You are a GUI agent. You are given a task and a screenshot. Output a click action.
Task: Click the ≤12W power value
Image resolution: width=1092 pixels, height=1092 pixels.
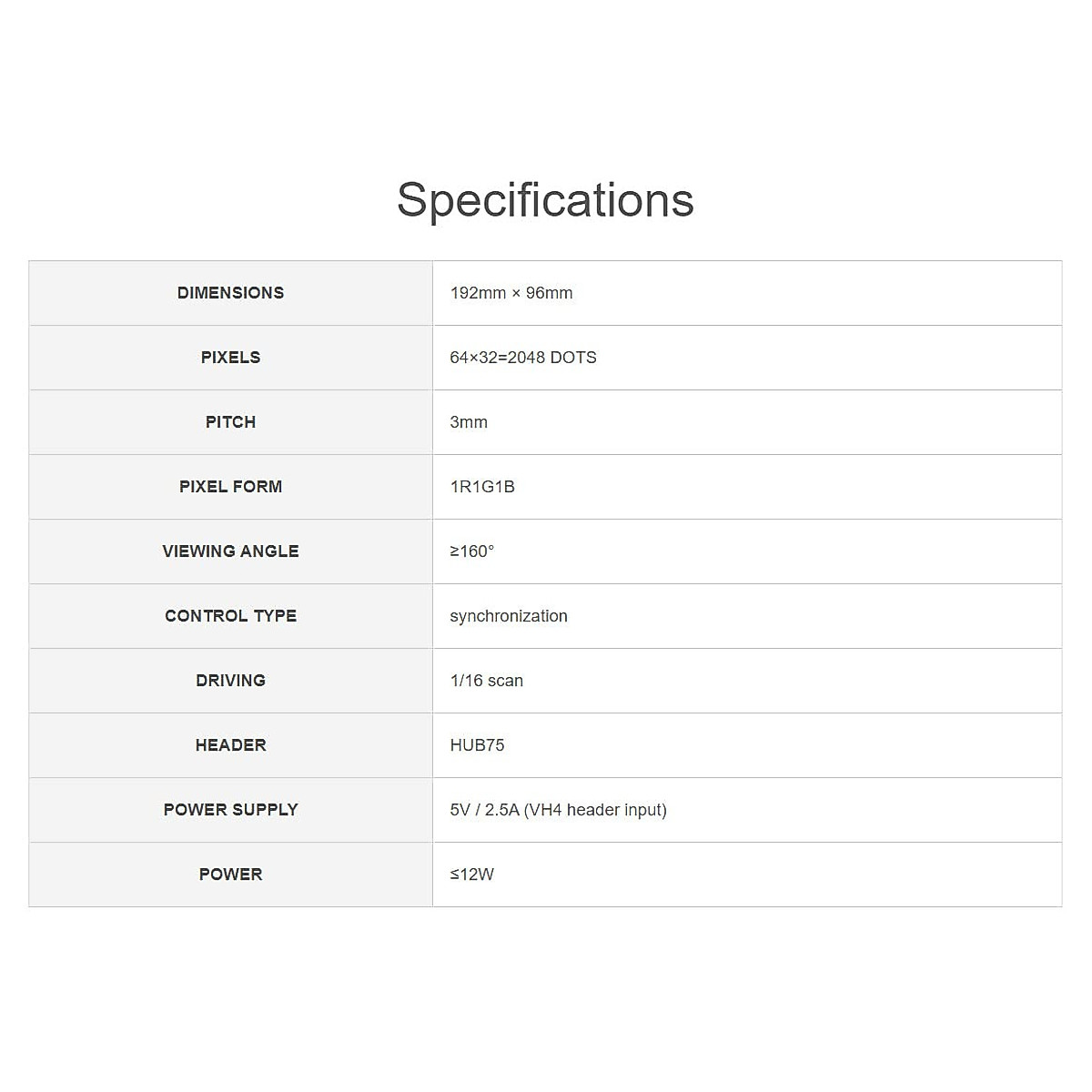tap(472, 875)
